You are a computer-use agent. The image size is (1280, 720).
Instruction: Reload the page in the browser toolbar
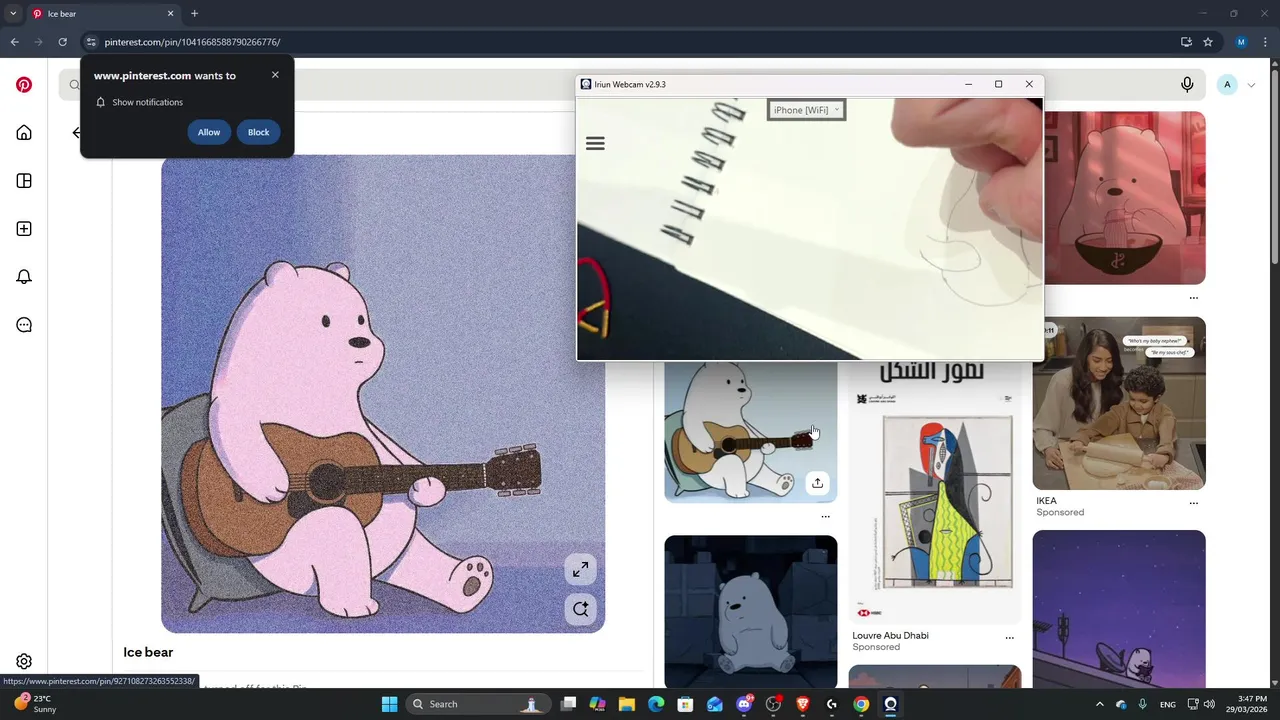tap(62, 42)
